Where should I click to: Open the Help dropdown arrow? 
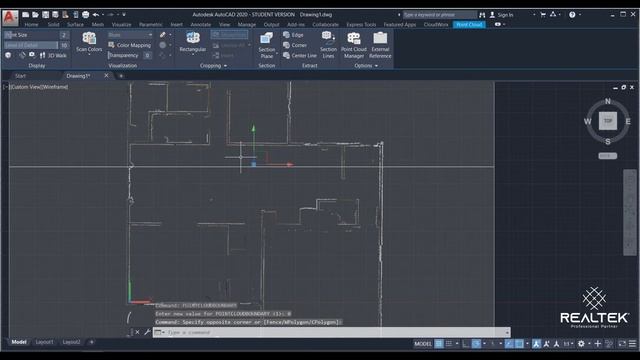click(580, 15)
